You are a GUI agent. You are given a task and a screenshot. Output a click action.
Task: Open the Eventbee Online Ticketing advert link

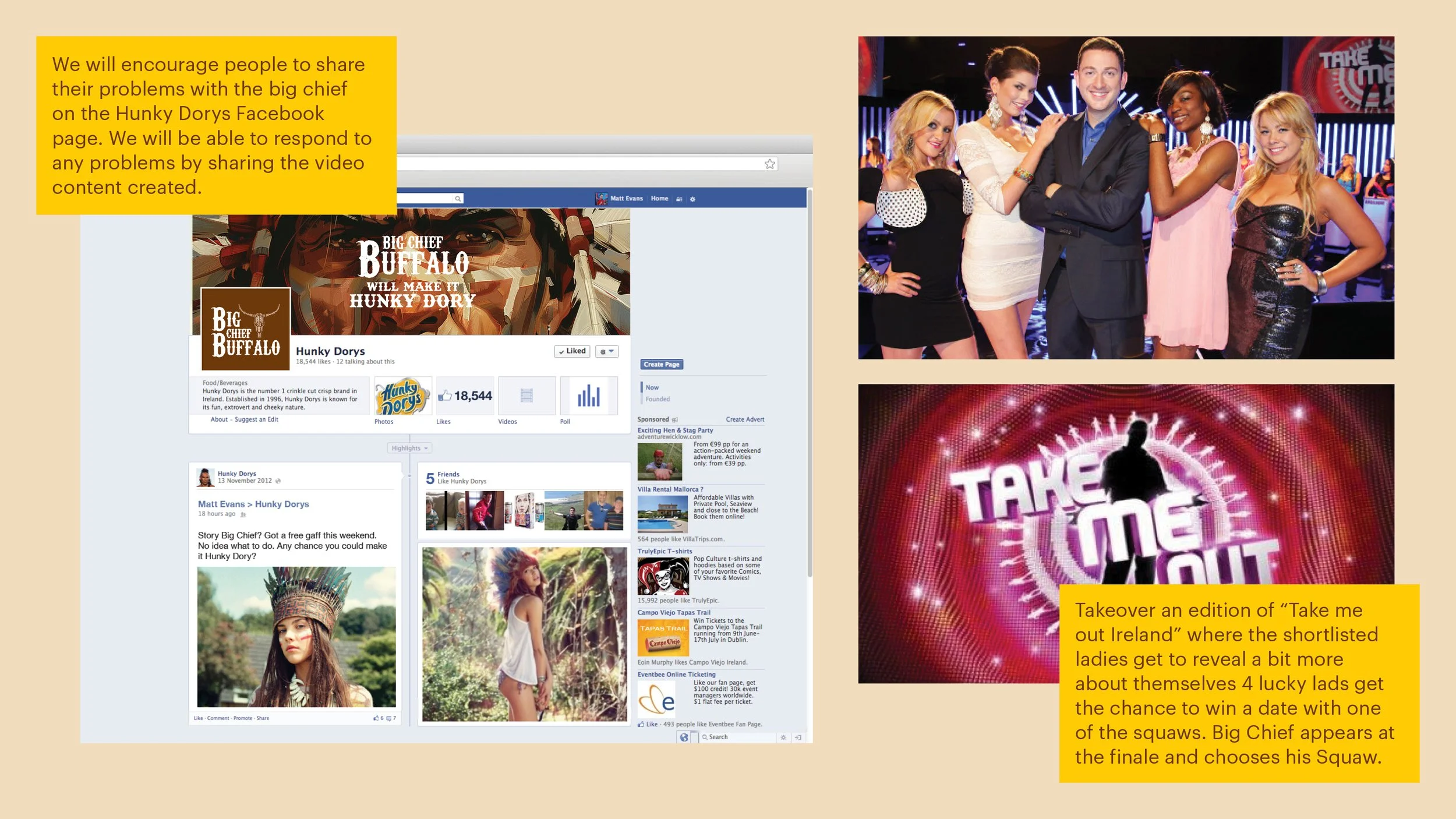point(676,675)
